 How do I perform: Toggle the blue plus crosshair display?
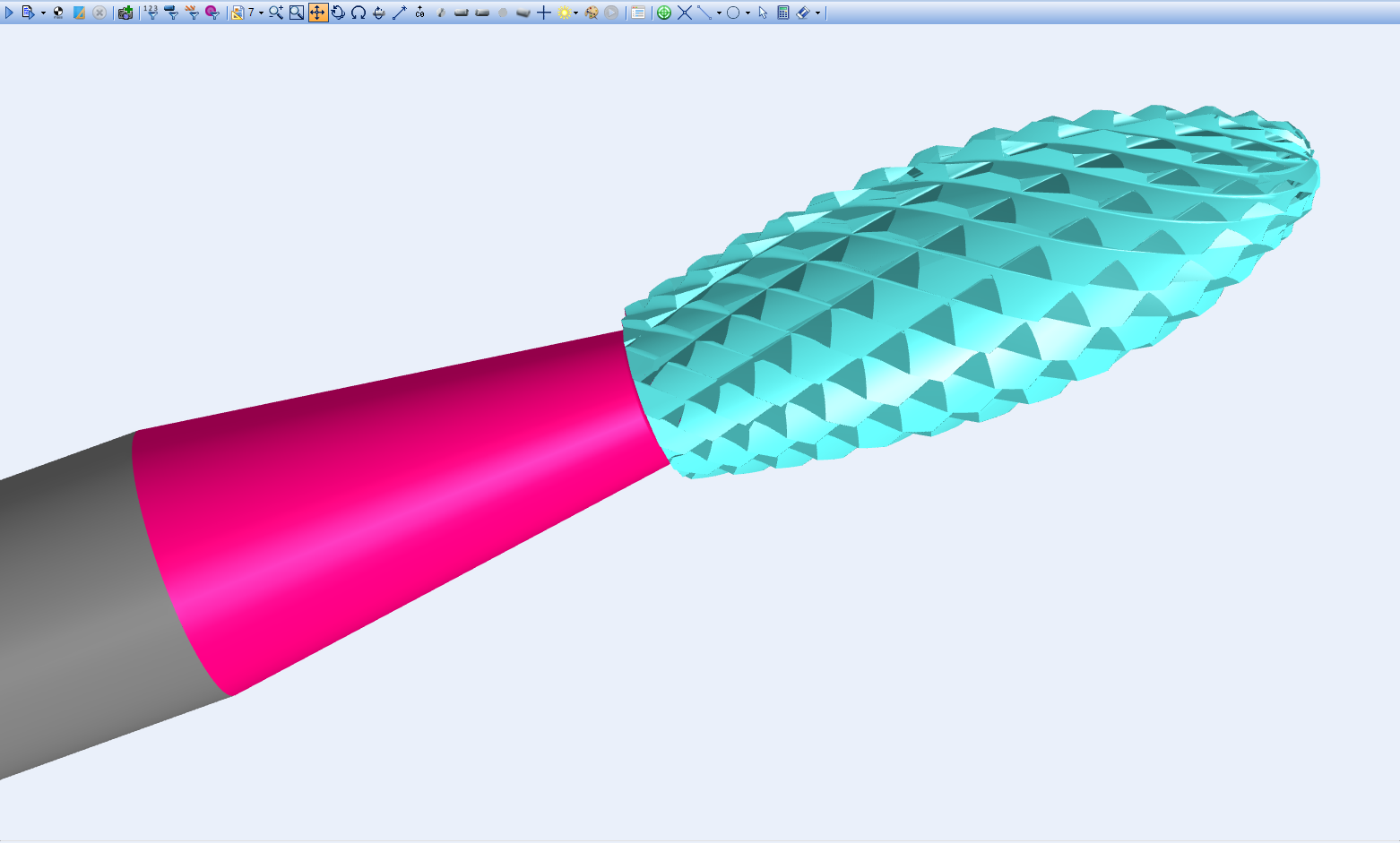pos(543,13)
